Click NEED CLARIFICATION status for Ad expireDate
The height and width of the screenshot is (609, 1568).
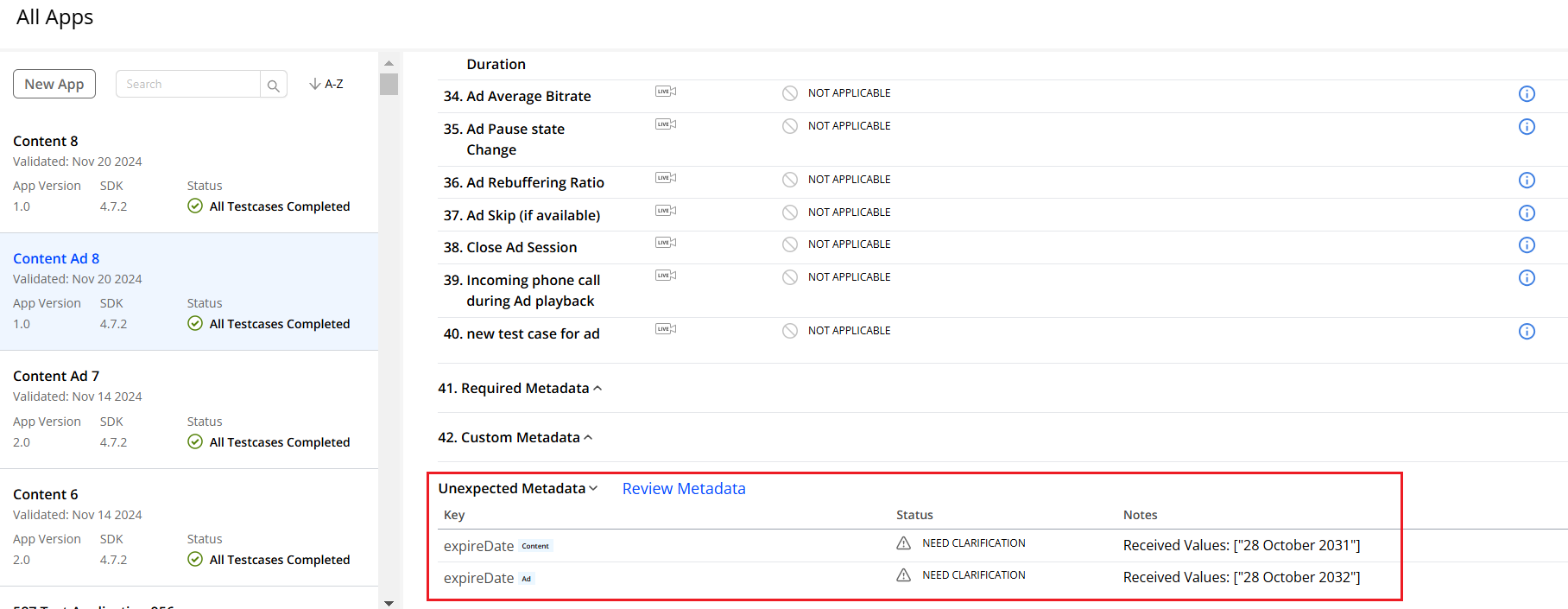974,575
